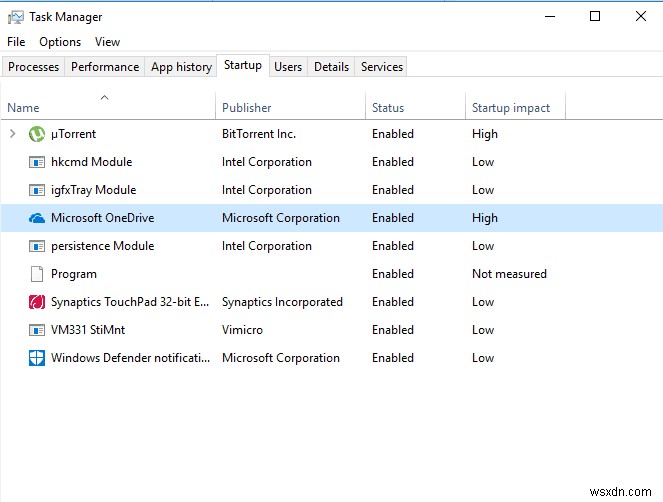Viewport: 663px width, 502px height.
Task: Switch to the Details tab
Action: pyautogui.click(x=332, y=67)
